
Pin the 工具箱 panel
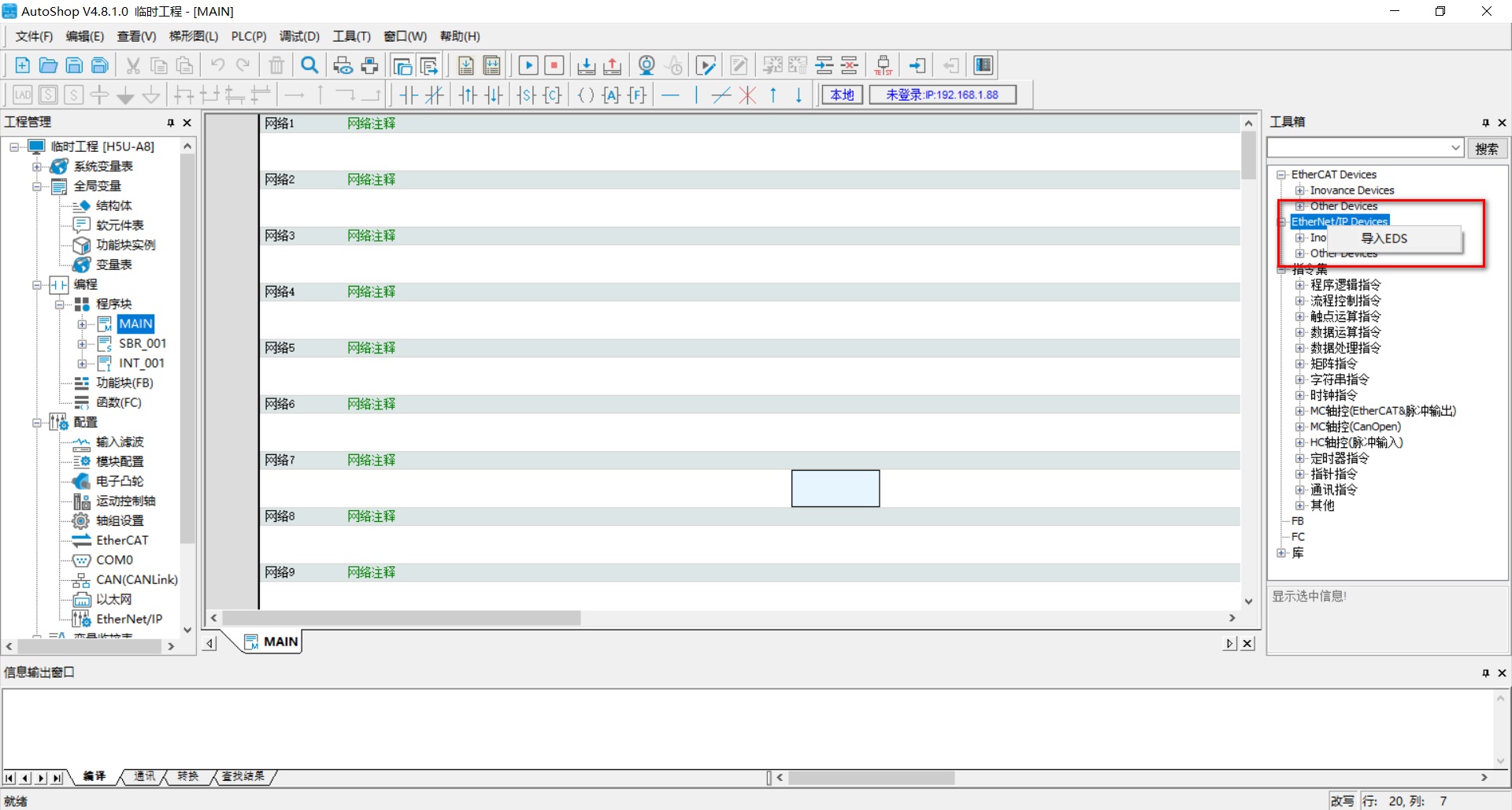tap(1485, 123)
